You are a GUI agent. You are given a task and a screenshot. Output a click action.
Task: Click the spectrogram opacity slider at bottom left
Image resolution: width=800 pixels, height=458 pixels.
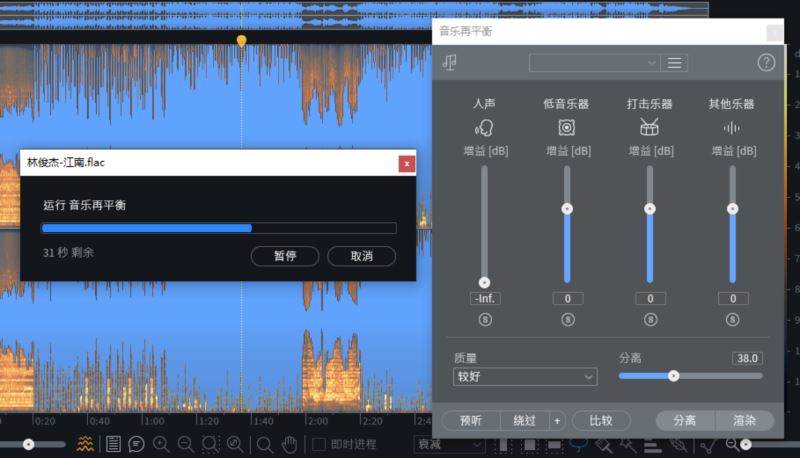pos(29,444)
